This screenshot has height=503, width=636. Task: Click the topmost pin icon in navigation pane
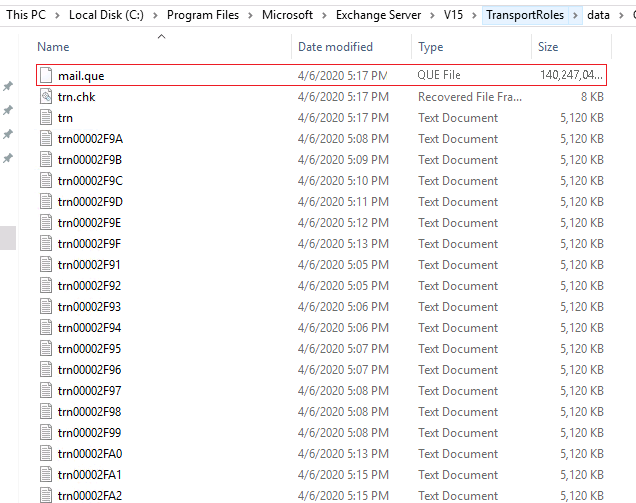pyautogui.click(x=8, y=86)
